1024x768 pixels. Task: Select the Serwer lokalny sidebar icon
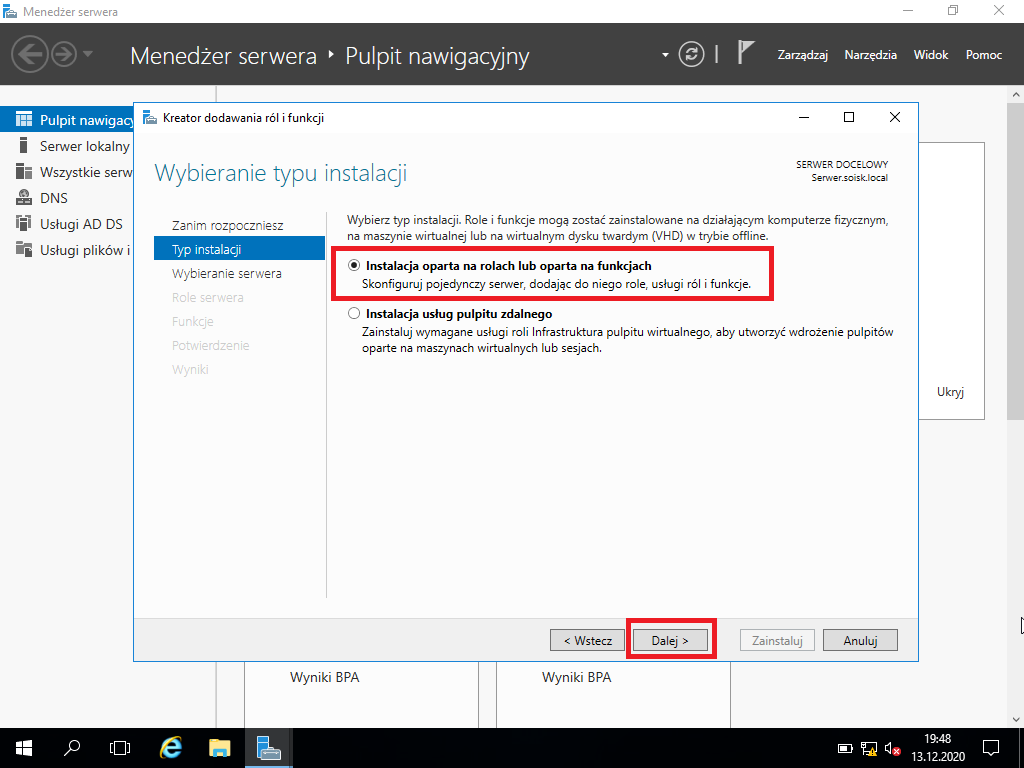[24, 146]
